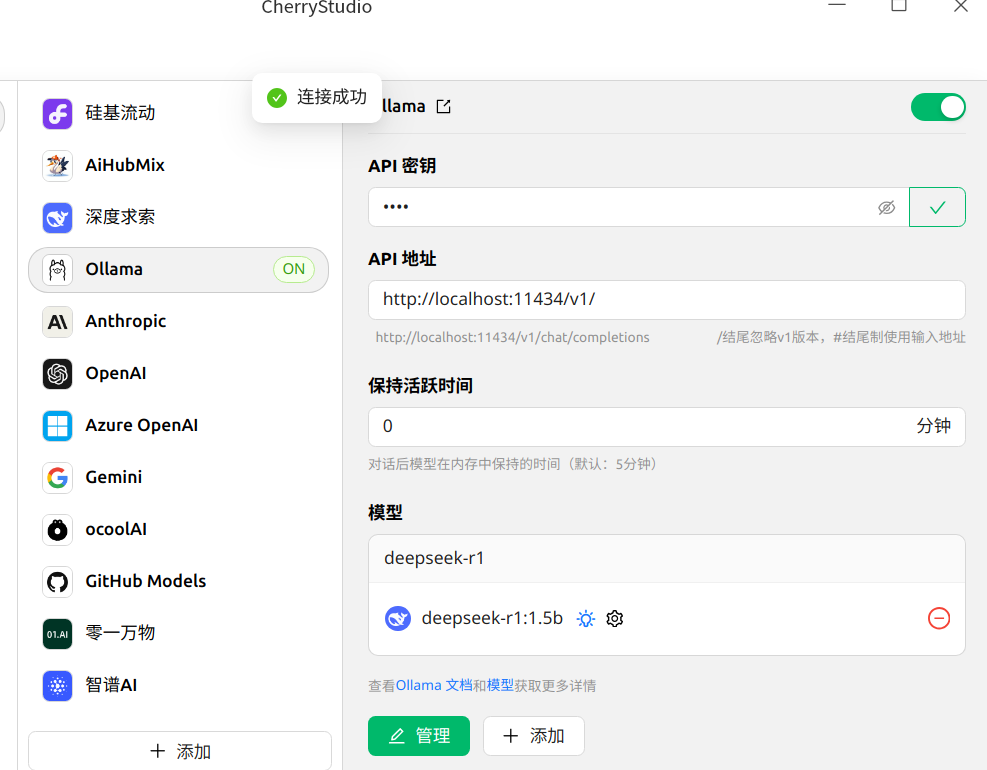Click the Gemini Google logo icon

click(57, 478)
